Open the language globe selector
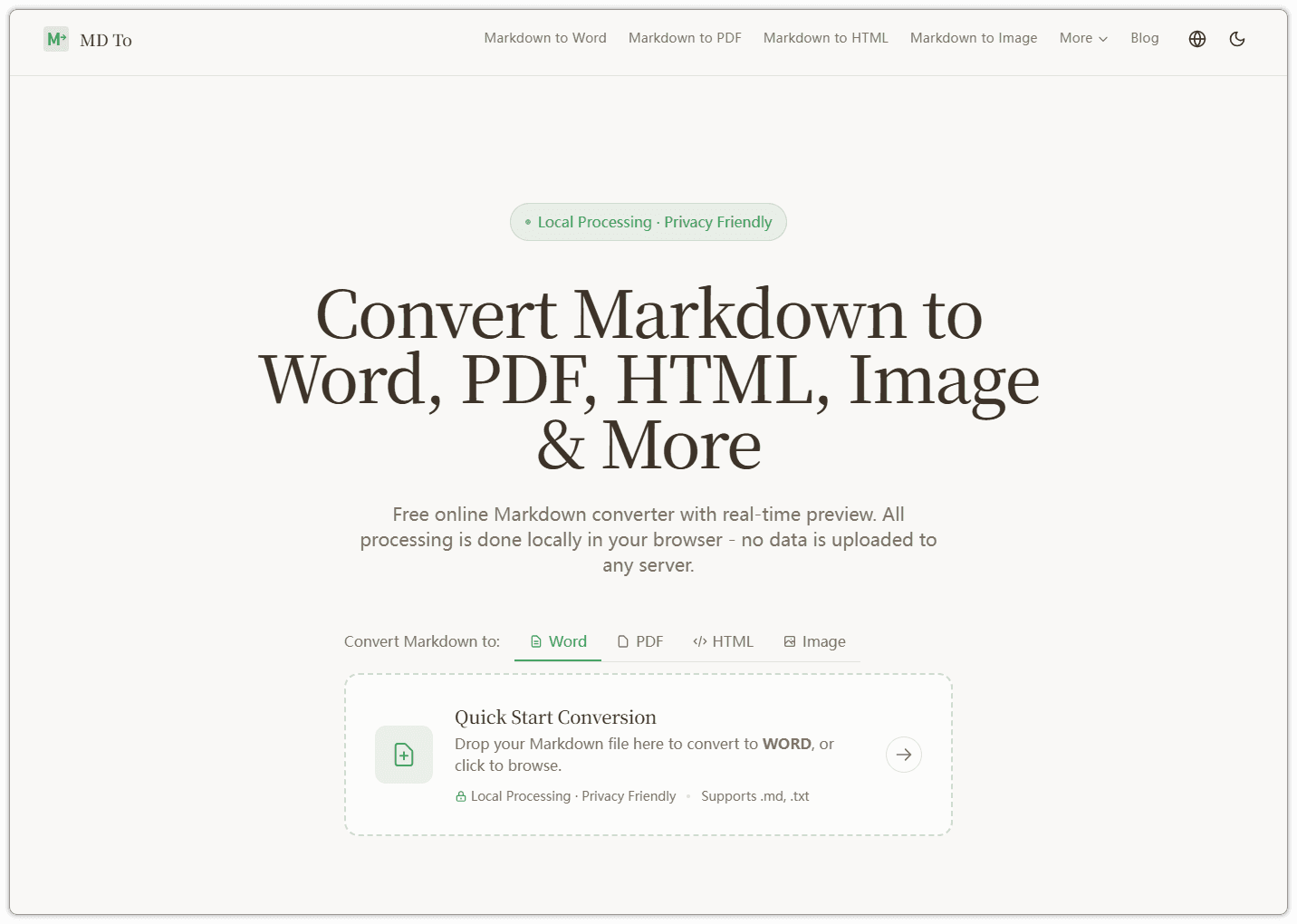1297x924 pixels. (1197, 39)
